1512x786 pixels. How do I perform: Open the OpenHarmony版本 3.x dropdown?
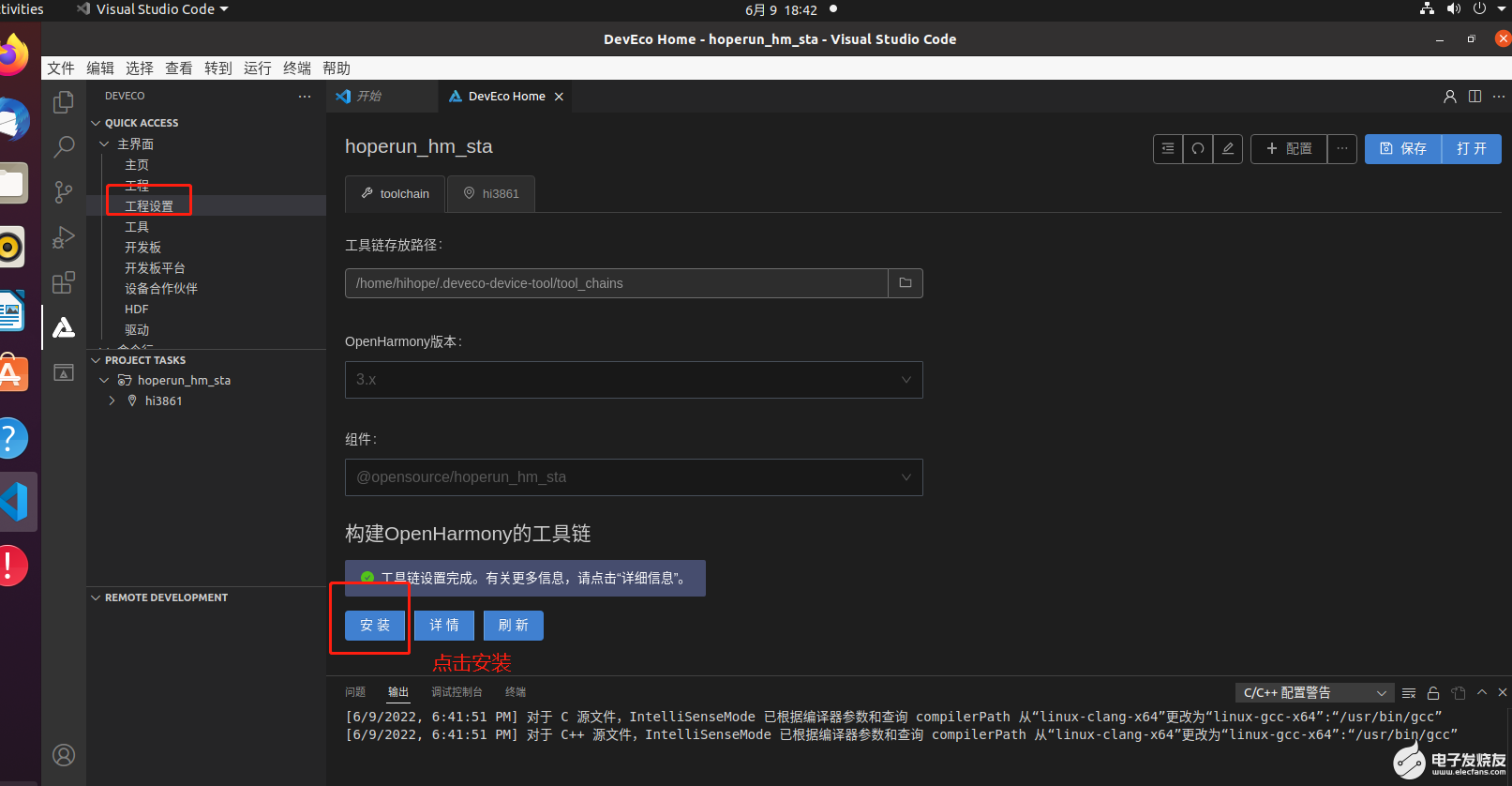634,380
